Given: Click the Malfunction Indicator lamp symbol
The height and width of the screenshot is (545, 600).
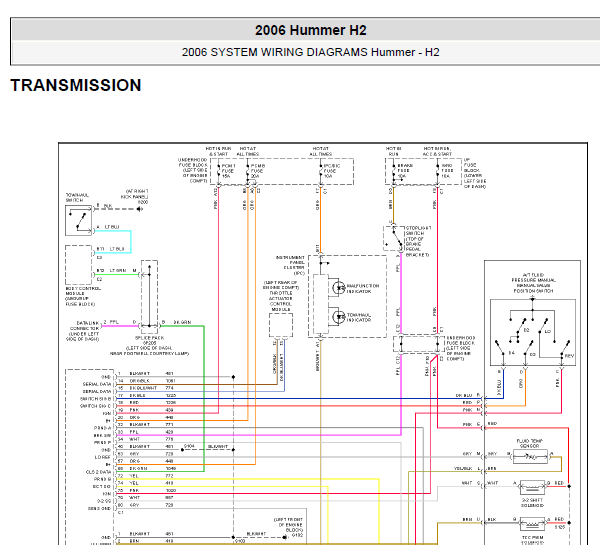Looking at the screenshot, I should [338, 288].
